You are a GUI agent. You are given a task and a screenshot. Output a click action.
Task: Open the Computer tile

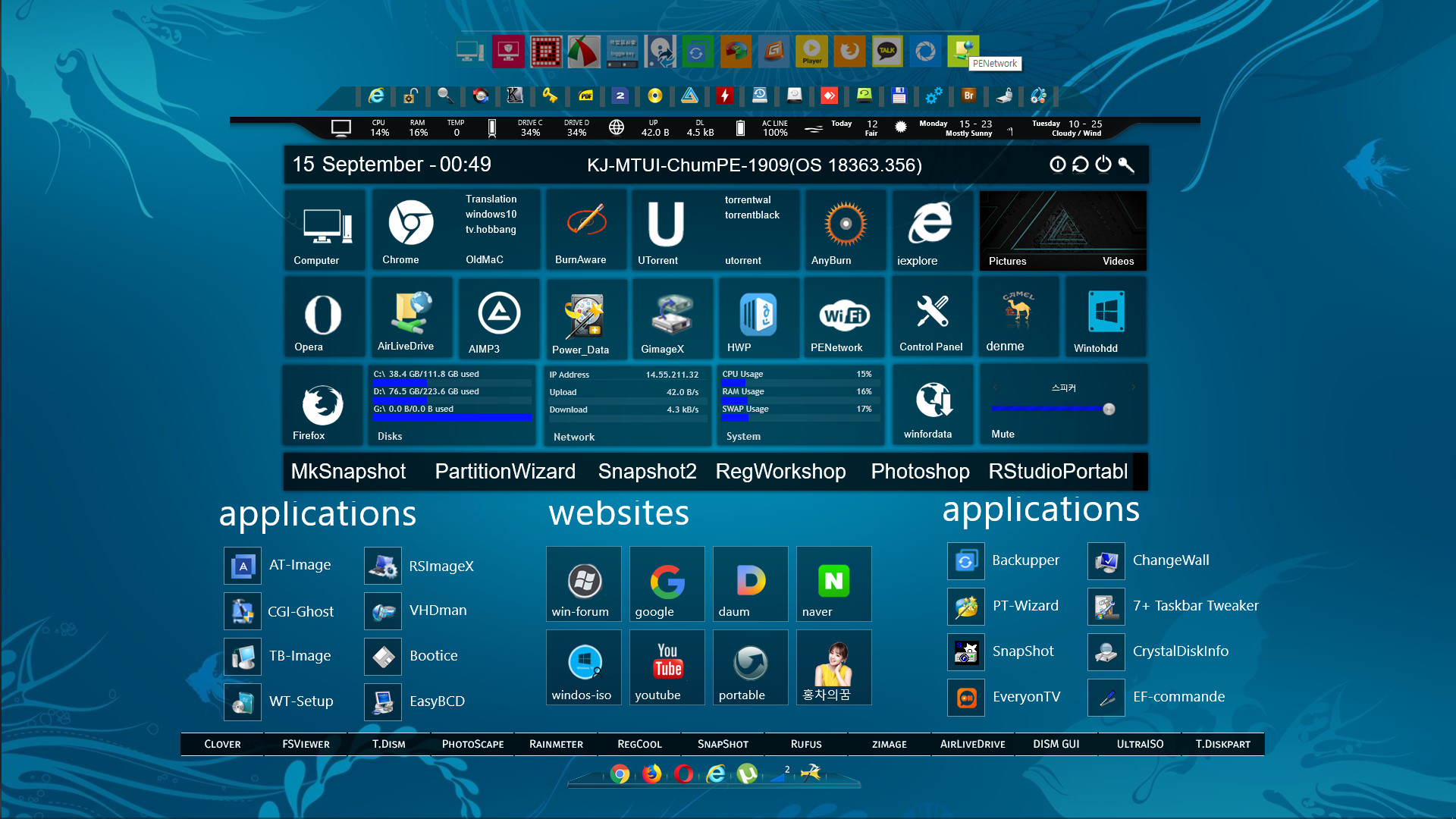[x=325, y=231]
